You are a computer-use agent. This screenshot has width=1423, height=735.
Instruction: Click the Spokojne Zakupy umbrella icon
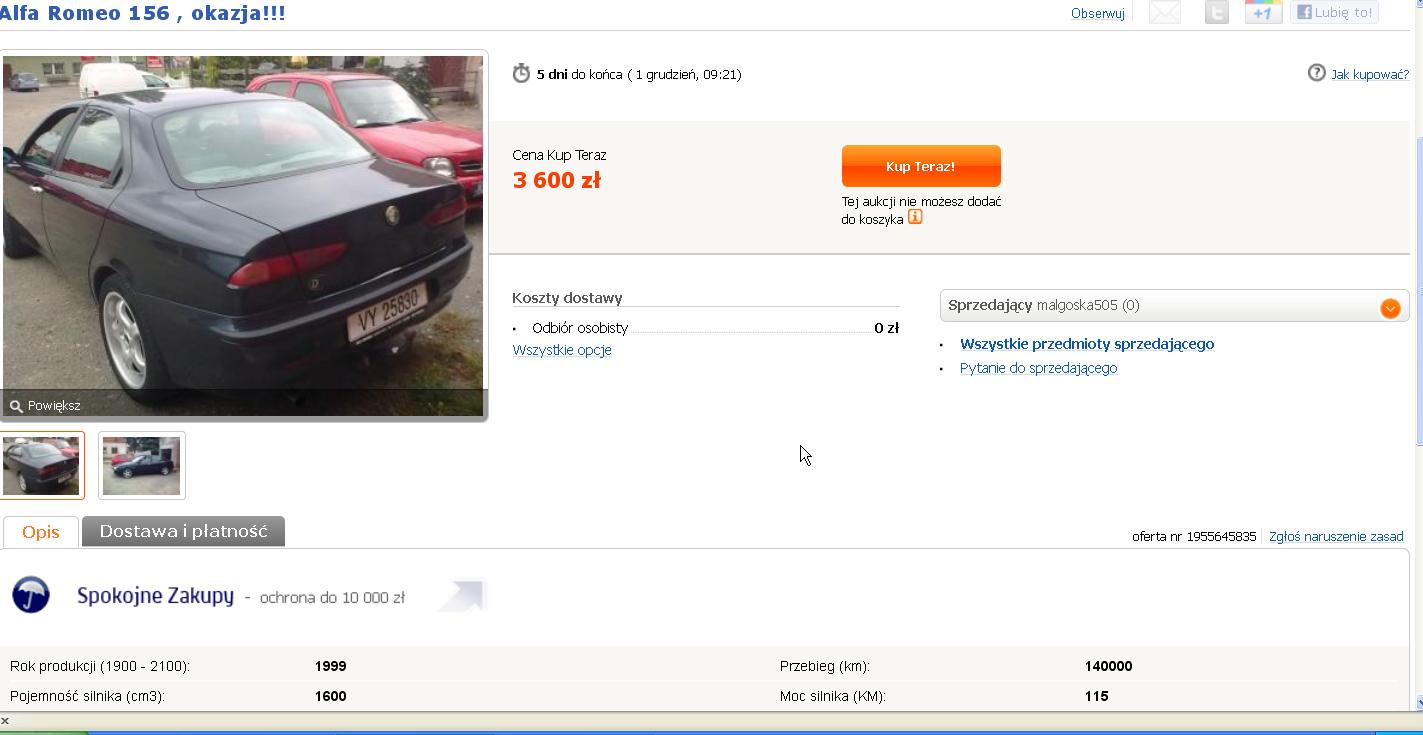pos(31,595)
